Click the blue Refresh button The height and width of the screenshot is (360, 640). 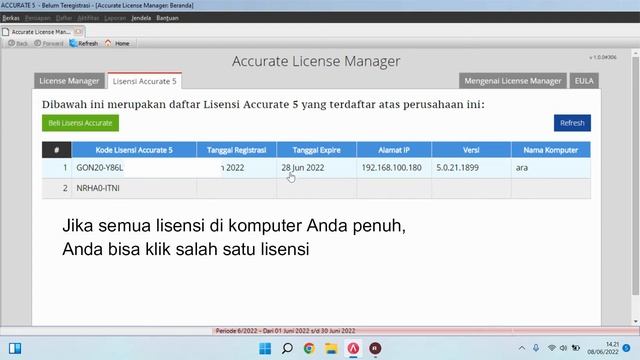572,123
